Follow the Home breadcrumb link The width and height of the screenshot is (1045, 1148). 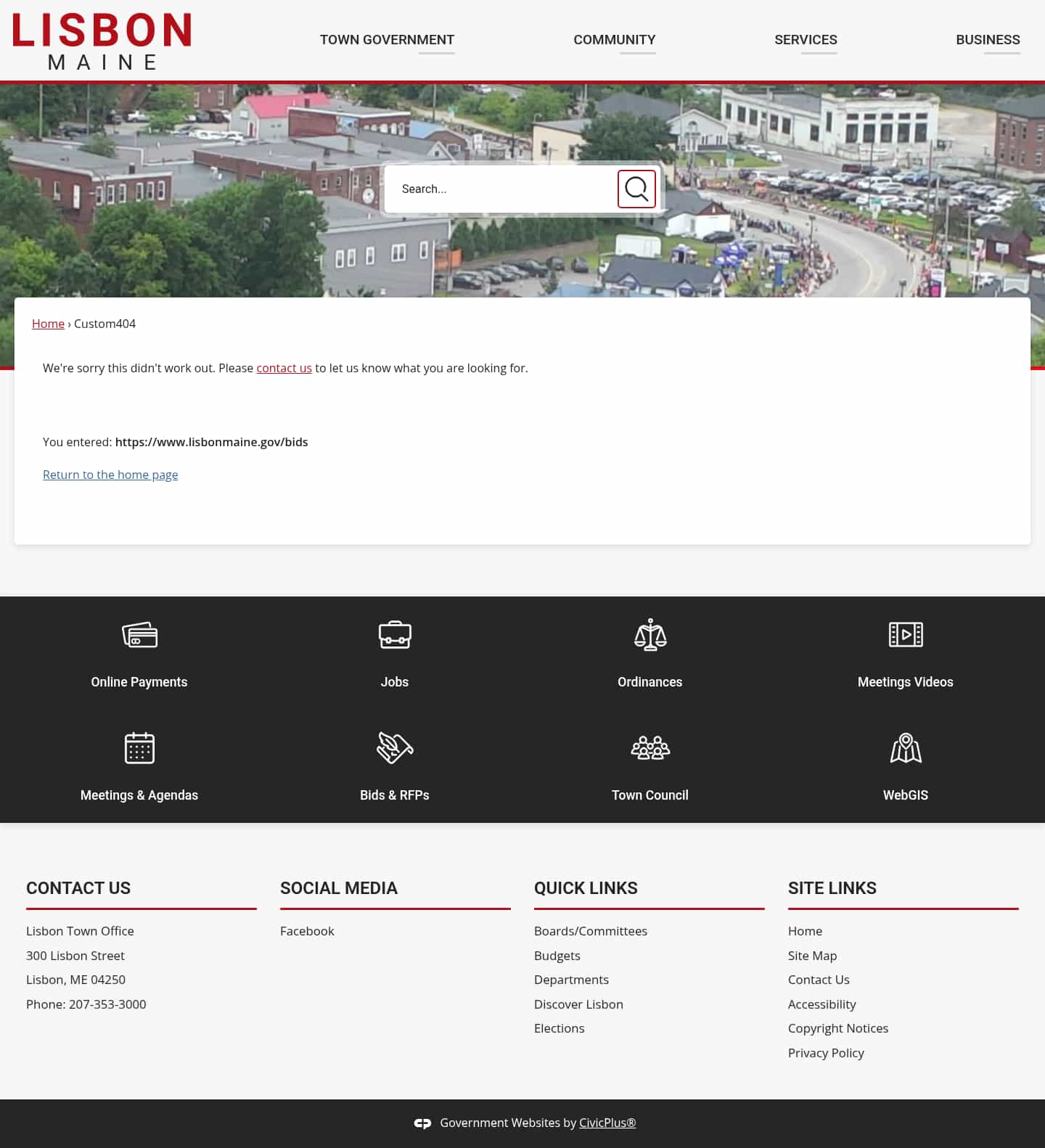coord(48,324)
